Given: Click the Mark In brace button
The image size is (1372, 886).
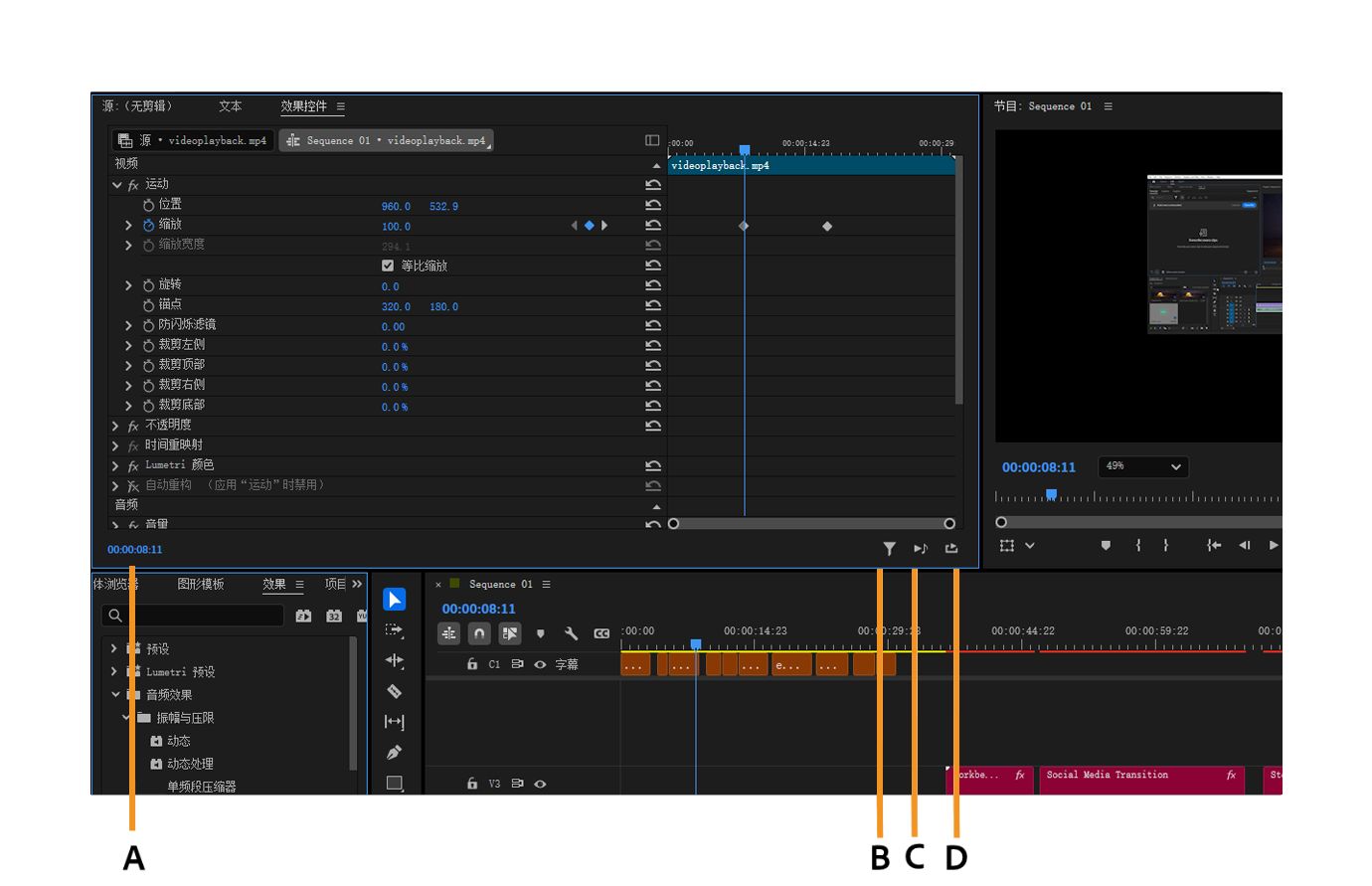Looking at the screenshot, I should point(1138,546).
